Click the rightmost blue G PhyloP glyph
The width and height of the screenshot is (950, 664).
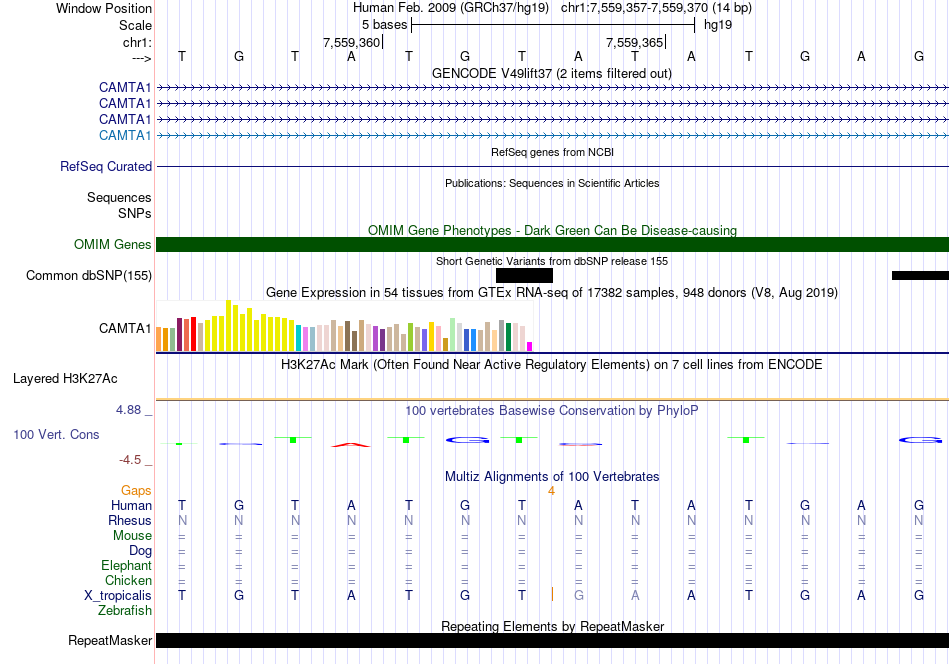point(920,440)
